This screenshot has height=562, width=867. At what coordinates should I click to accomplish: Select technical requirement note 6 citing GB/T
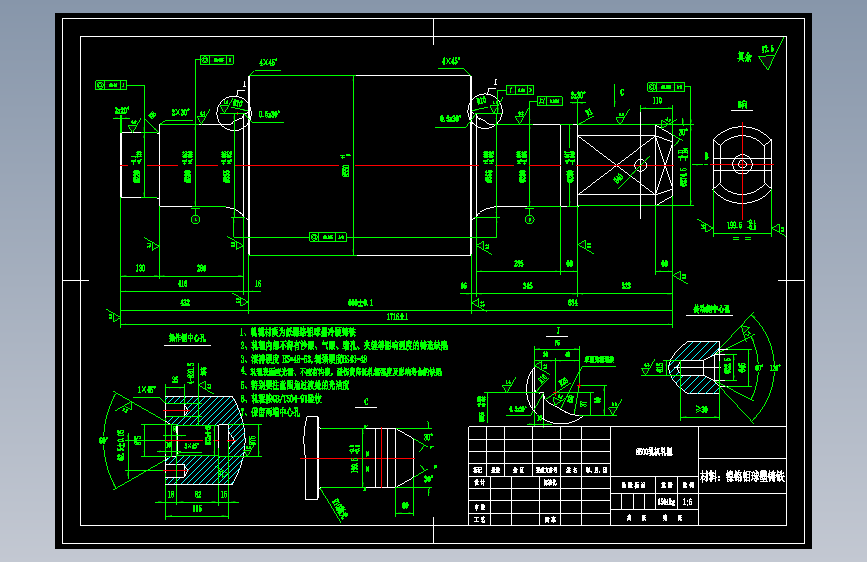pos(281,399)
